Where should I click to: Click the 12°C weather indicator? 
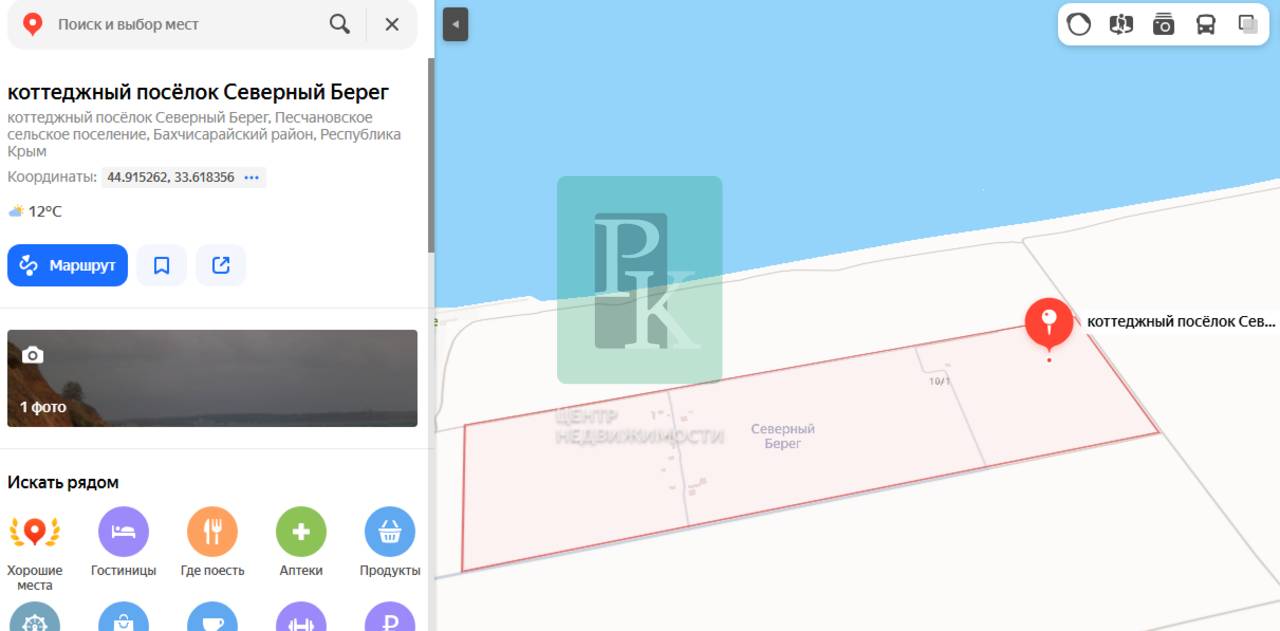35,211
